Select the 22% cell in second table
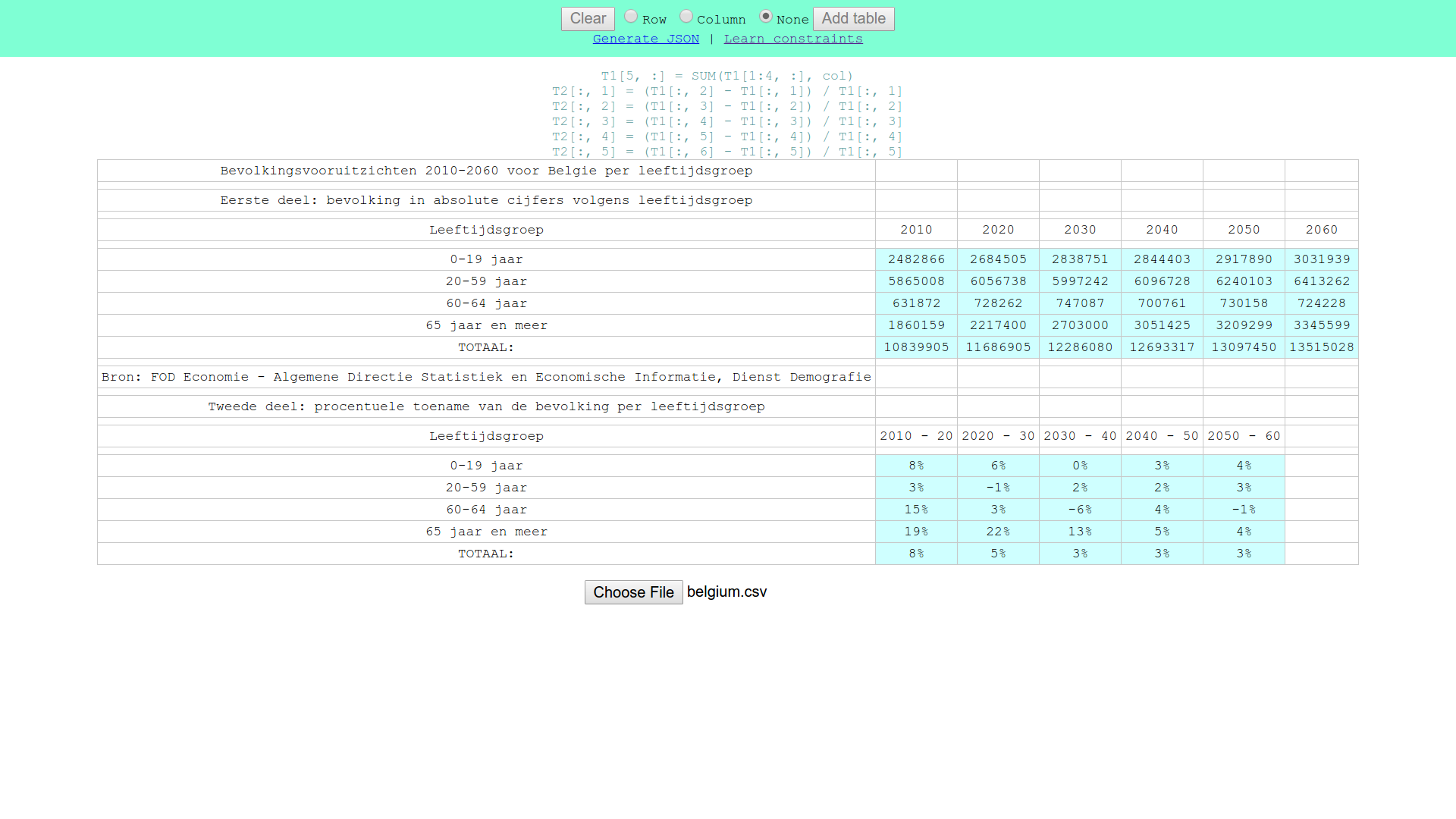This screenshot has width=1456, height=819. [998, 532]
